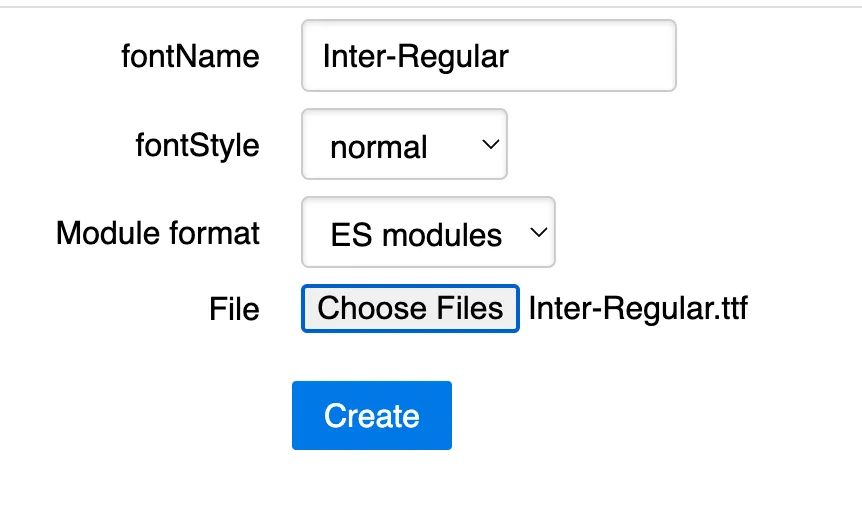Select the 'ES modules' value shown

(416, 235)
